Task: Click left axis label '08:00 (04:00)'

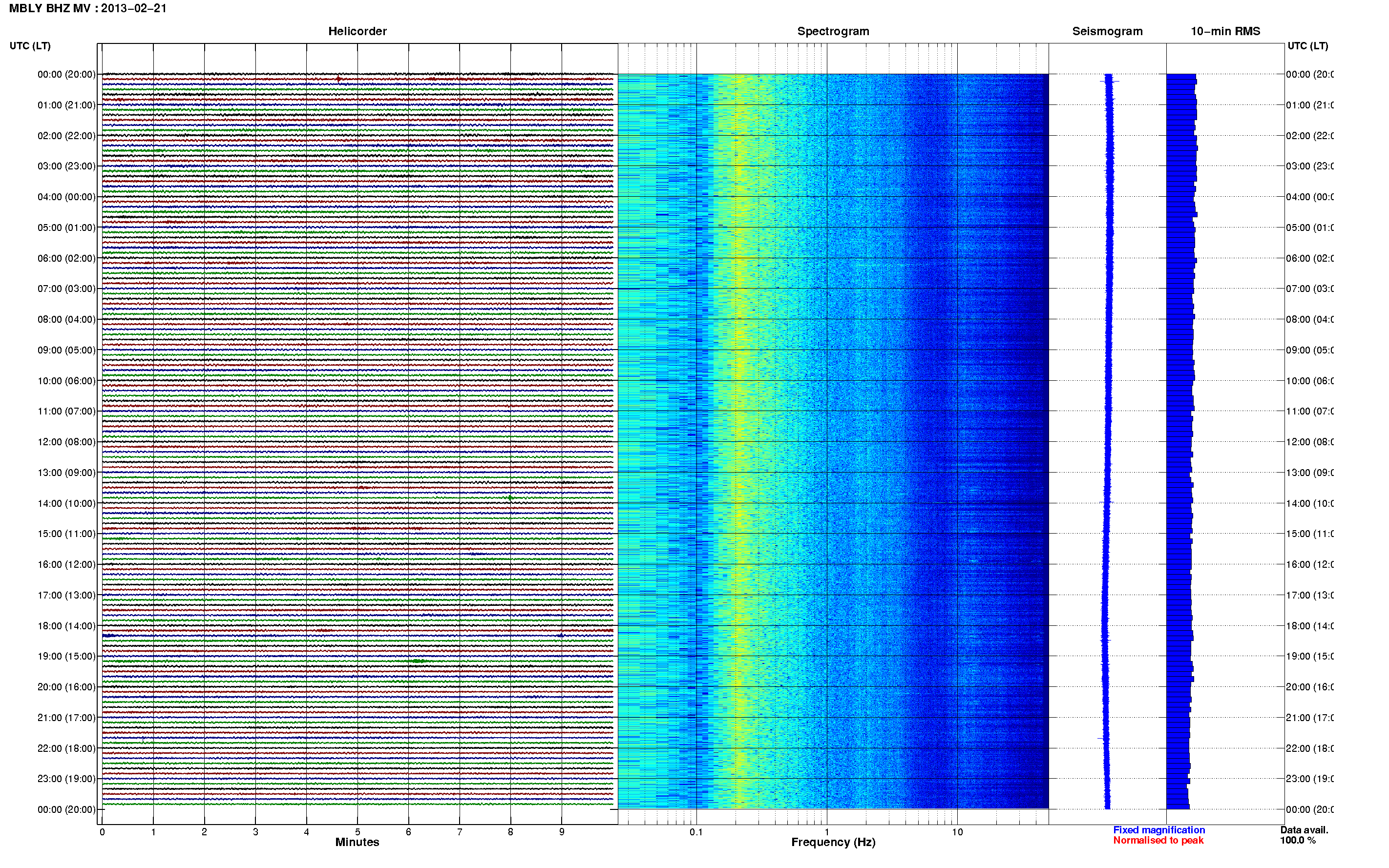Action: point(66,319)
